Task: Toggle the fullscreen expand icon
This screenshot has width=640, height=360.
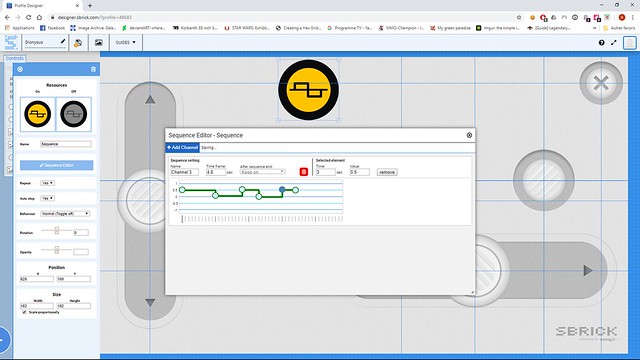Action: tap(614, 42)
